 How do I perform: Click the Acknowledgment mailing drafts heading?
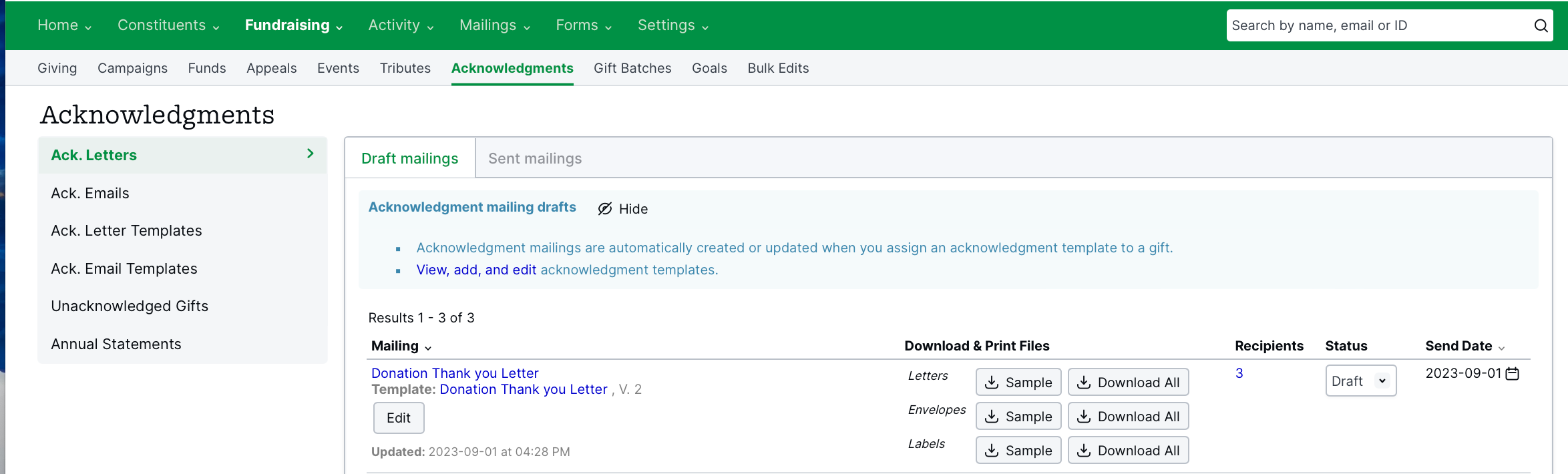coord(472,207)
